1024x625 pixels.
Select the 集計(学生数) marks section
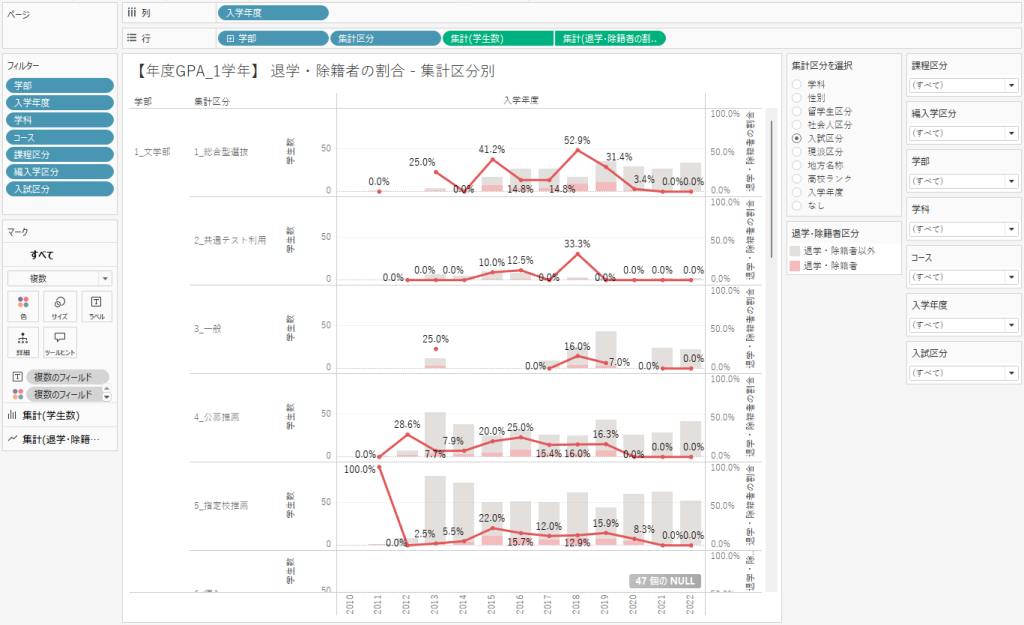point(58,415)
